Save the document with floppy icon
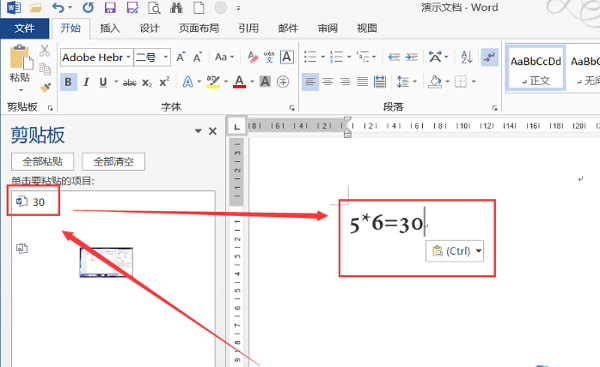This screenshot has width=600, height=367. (110, 7)
